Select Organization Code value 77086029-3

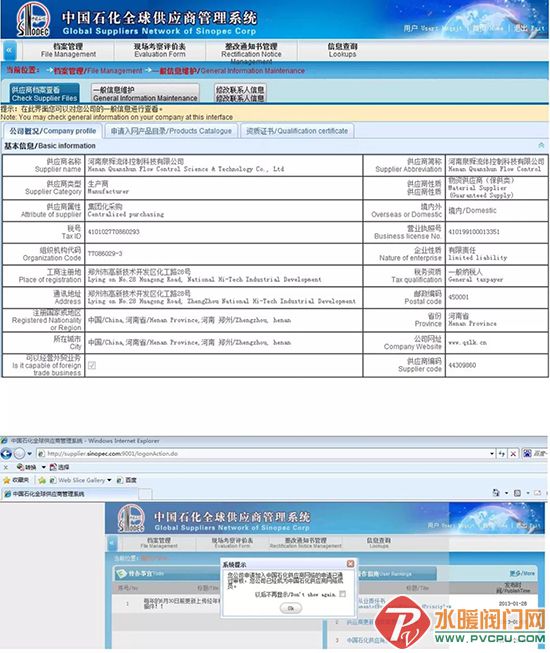(x=105, y=253)
